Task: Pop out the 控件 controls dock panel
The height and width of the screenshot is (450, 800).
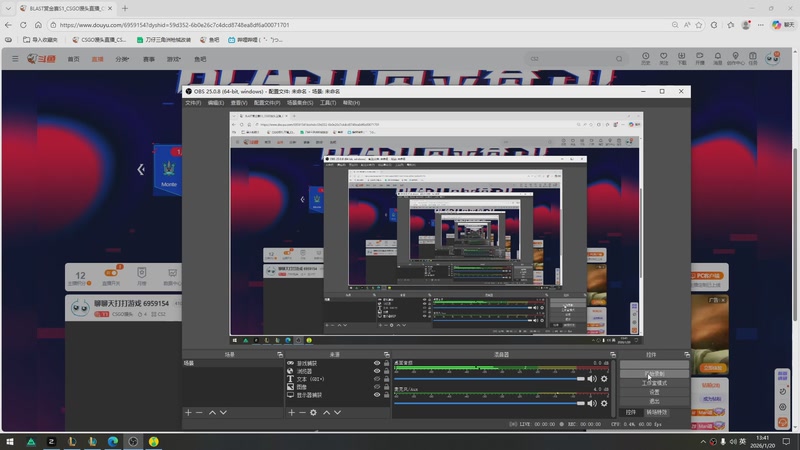Action: (x=687, y=355)
